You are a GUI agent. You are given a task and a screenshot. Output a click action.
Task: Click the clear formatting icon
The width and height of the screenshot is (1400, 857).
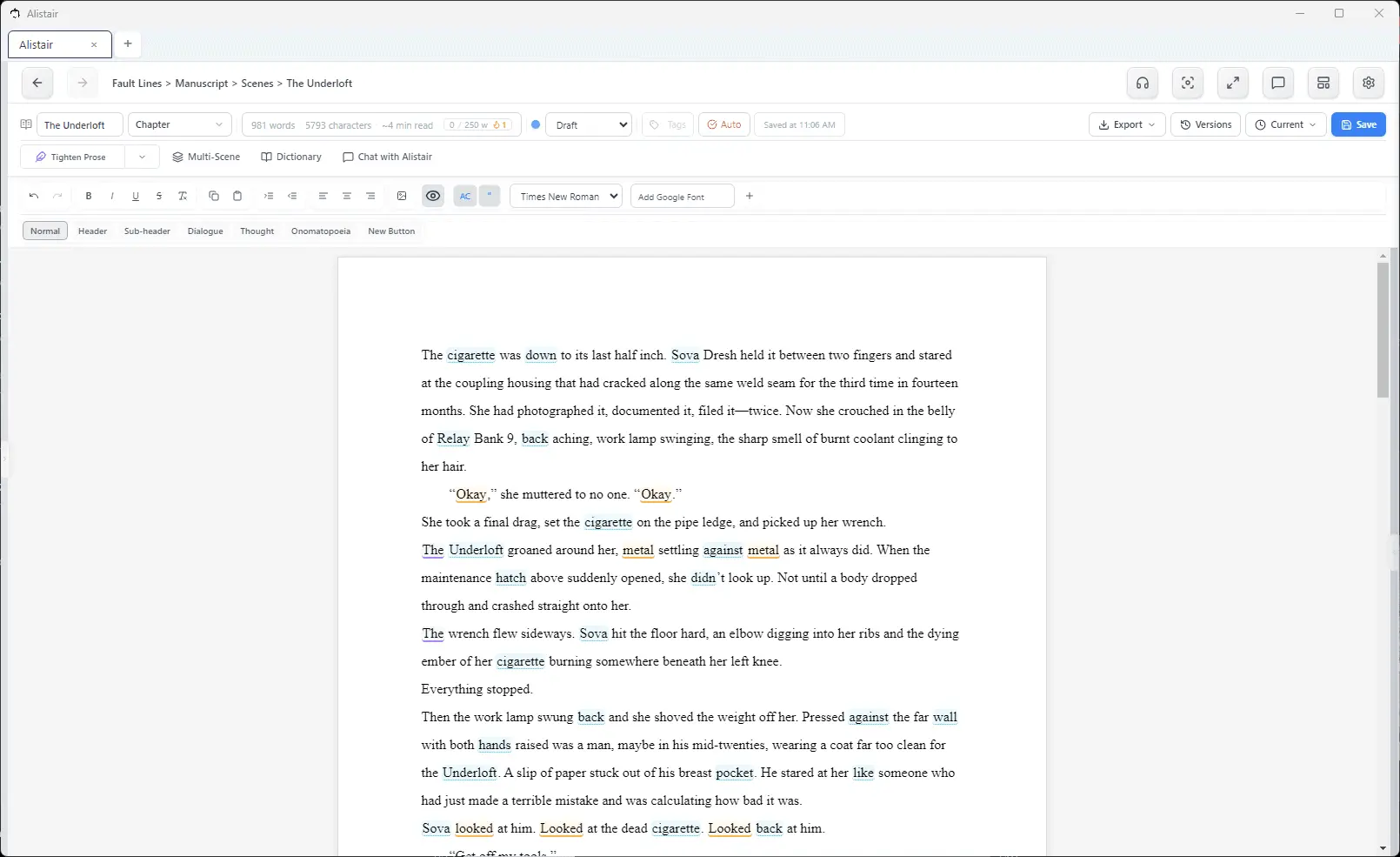point(183,197)
